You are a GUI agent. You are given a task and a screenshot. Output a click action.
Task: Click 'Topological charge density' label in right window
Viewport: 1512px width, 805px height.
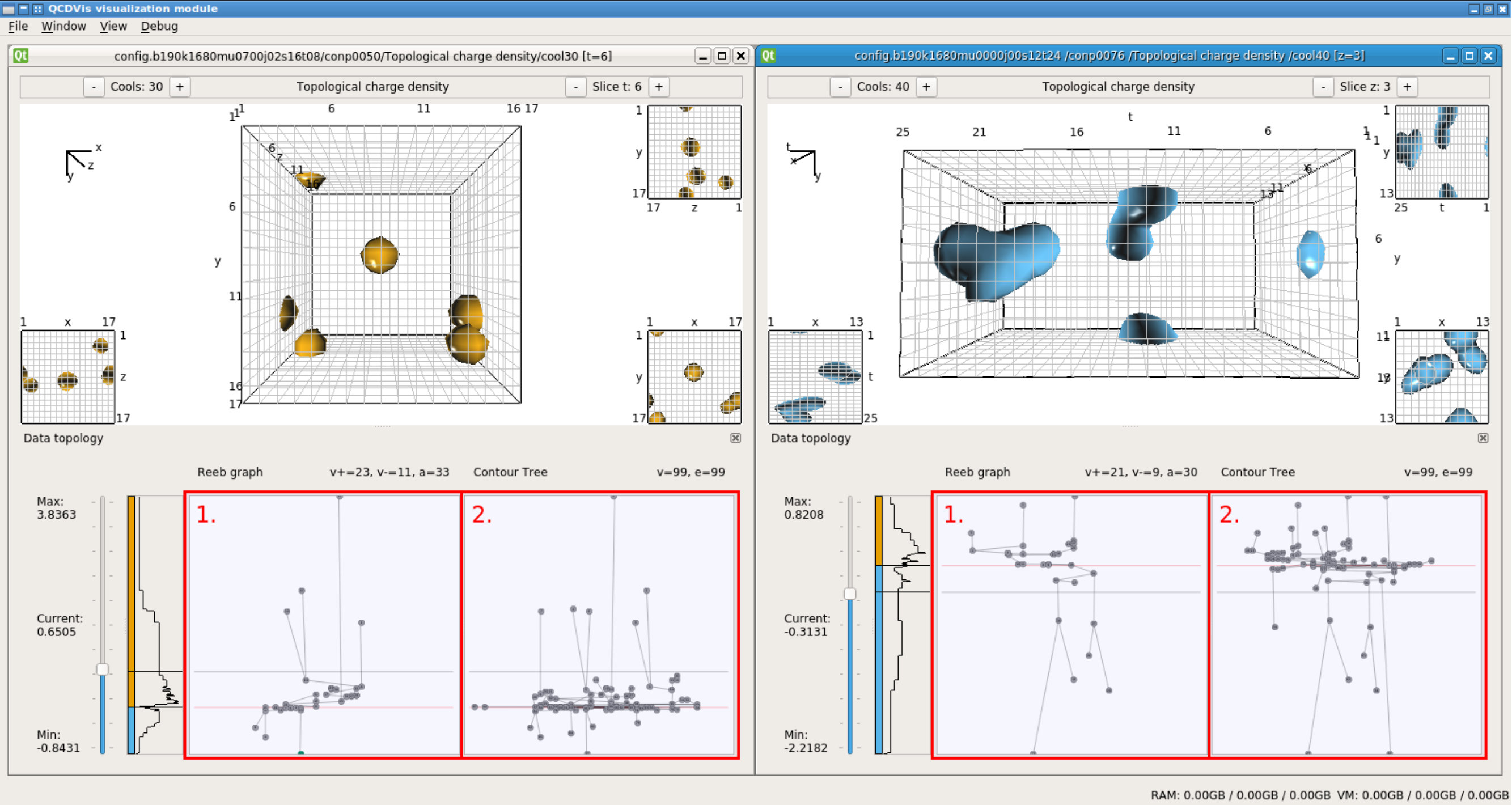pyautogui.click(x=1118, y=87)
